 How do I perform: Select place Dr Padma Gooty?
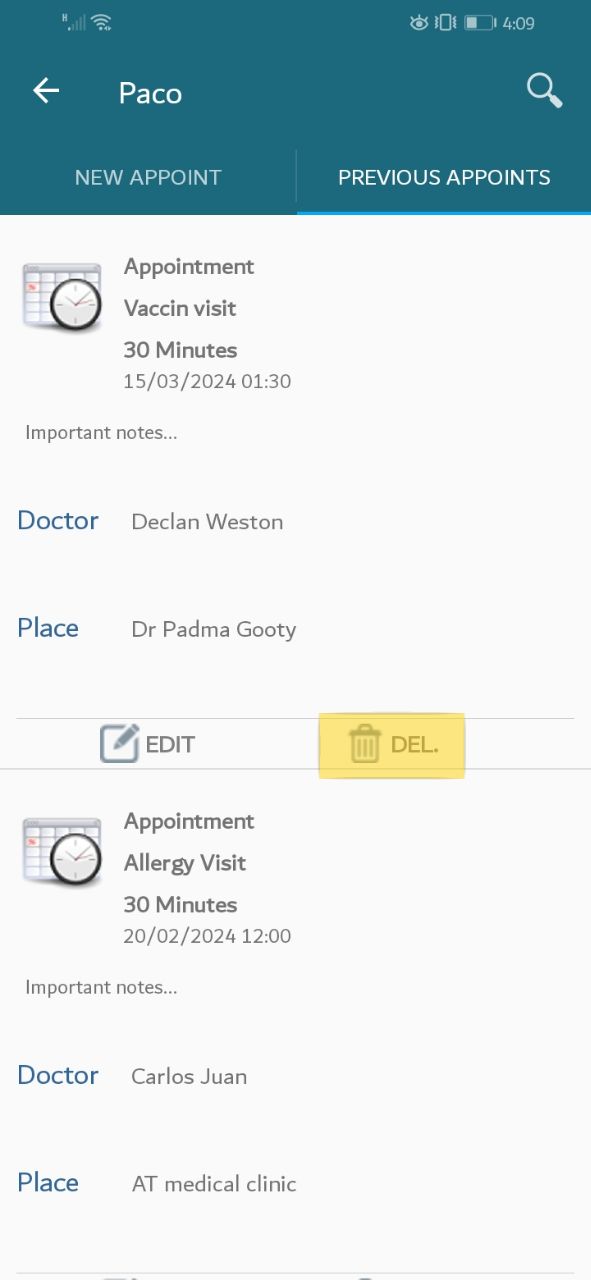(x=214, y=630)
